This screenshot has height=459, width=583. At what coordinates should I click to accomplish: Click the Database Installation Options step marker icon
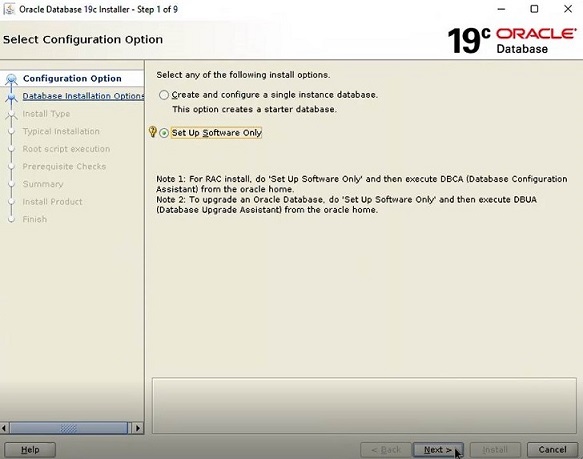point(12,97)
